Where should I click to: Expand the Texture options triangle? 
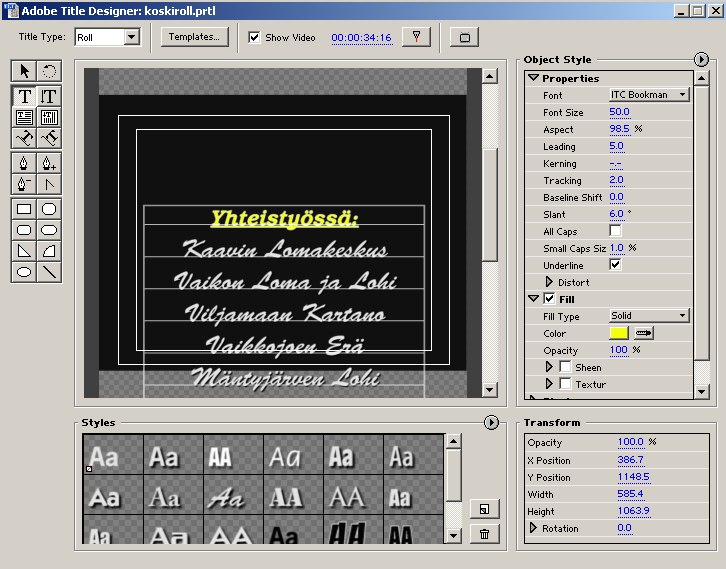(x=549, y=384)
